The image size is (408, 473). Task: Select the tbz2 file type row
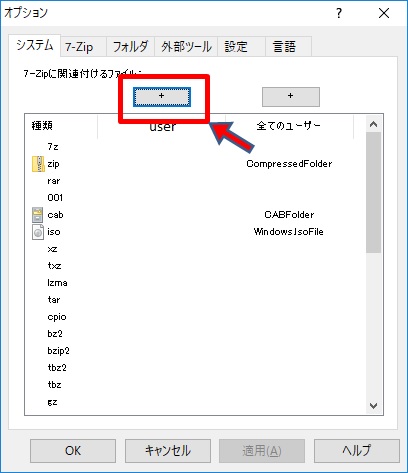pyautogui.click(x=195, y=368)
